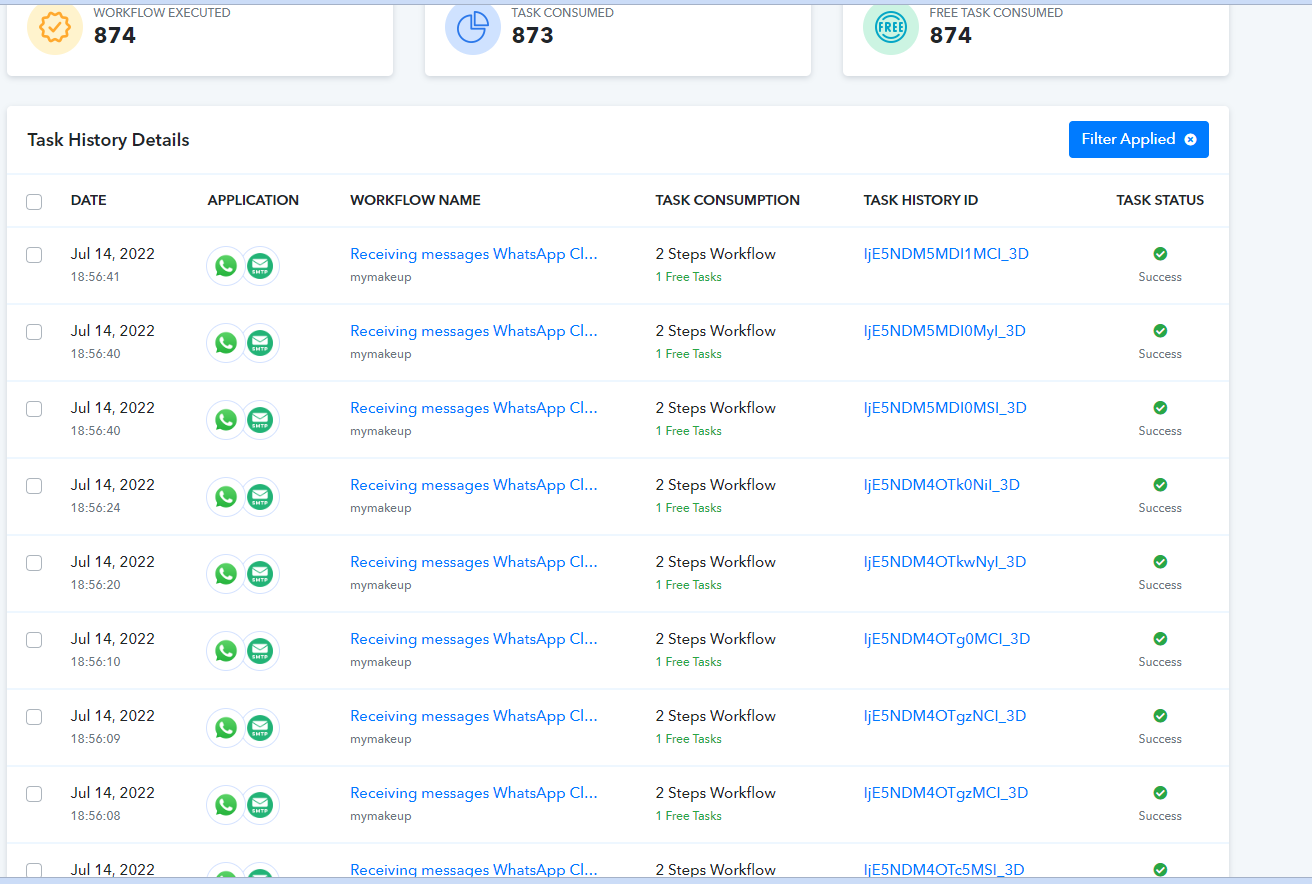Click the green Success checkmark in the 18:56:20 row

1160,562
